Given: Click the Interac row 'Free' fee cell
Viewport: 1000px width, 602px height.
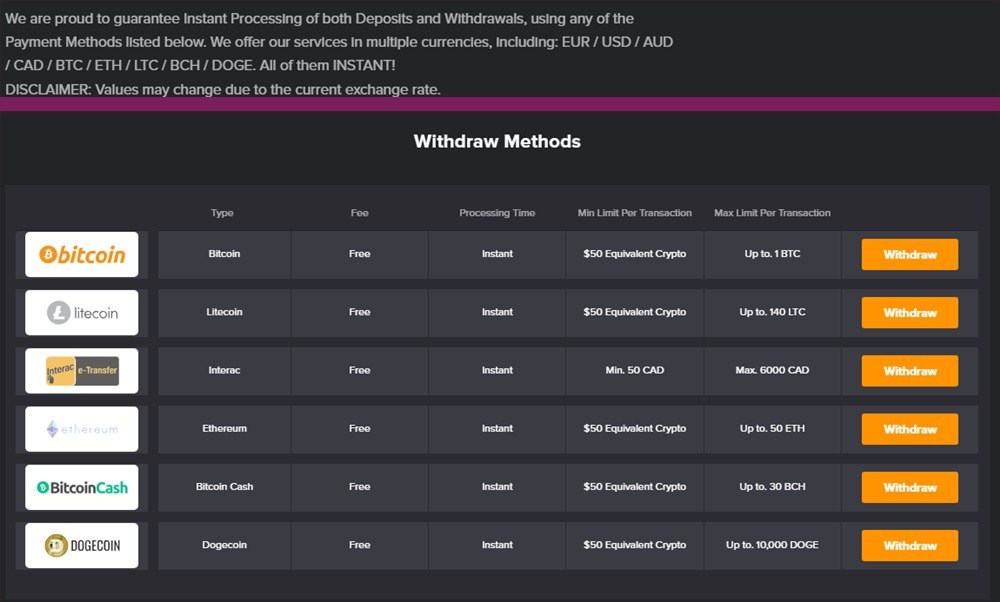Looking at the screenshot, I should pos(360,371).
